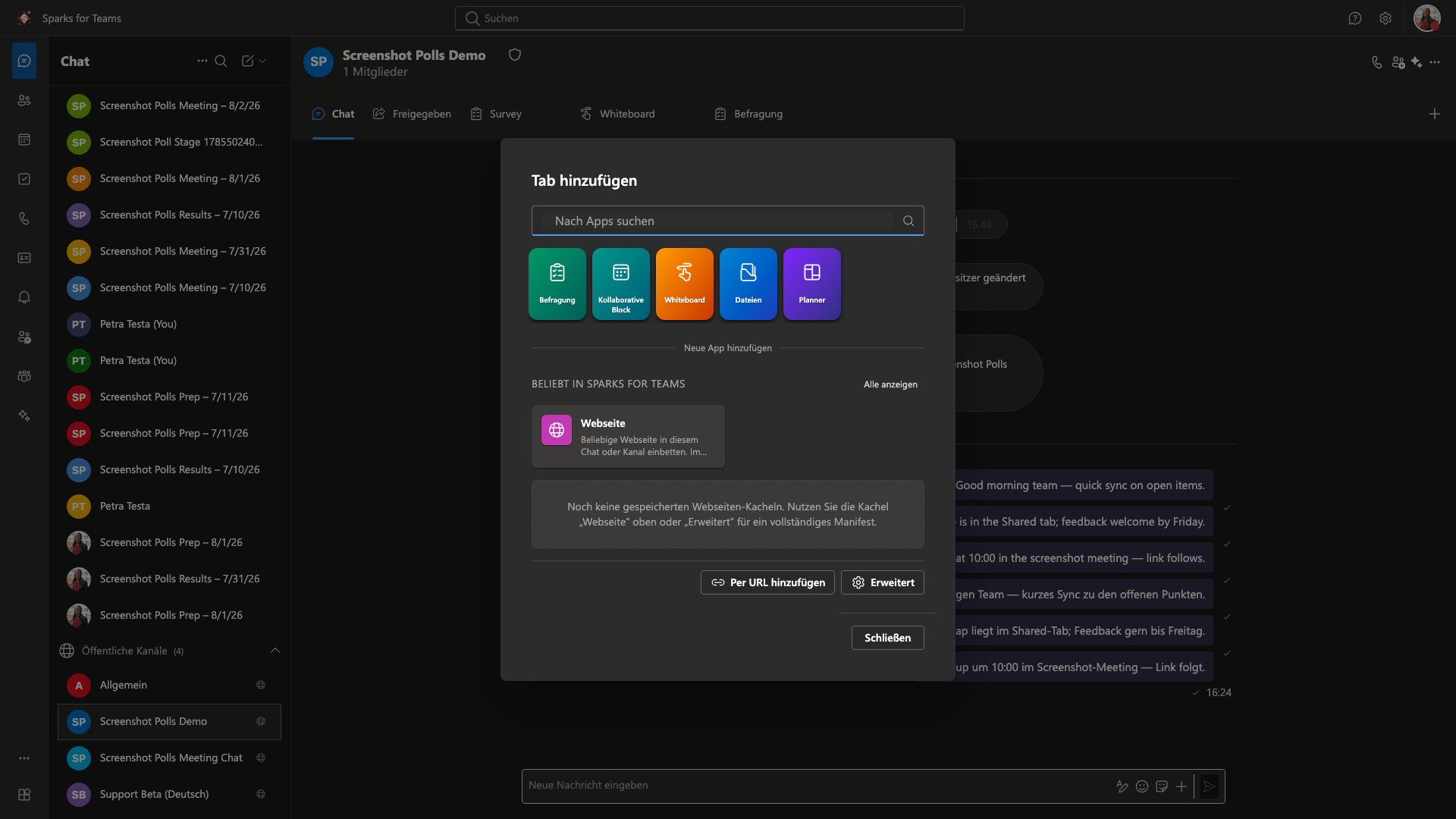The width and height of the screenshot is (1456, 819).
Task: Open the formatting icon in message composer
Action: (x=1122, y=786)
